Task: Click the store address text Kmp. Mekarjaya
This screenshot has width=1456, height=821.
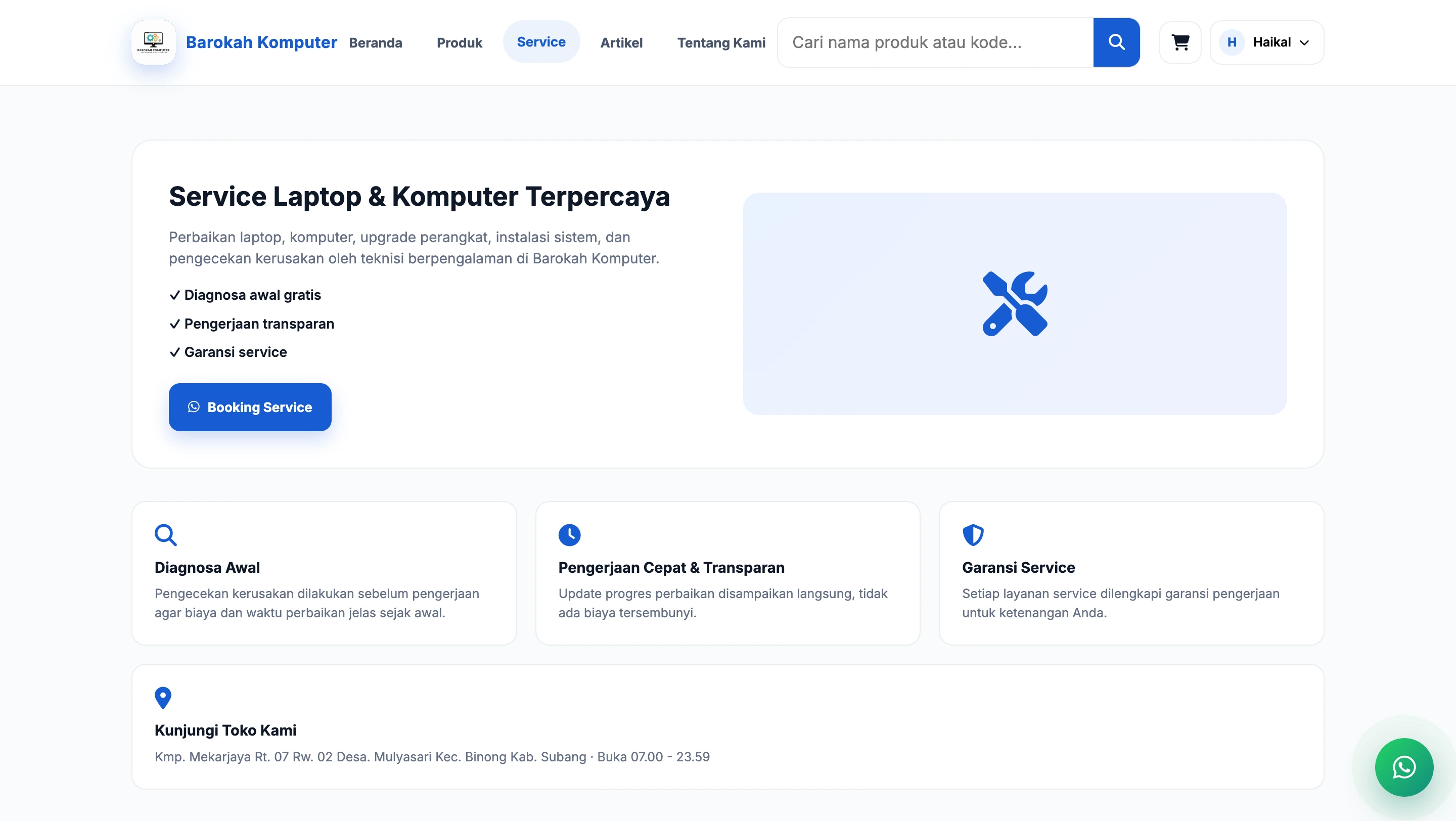Action: pyautogui.click(x=432, y=757)
